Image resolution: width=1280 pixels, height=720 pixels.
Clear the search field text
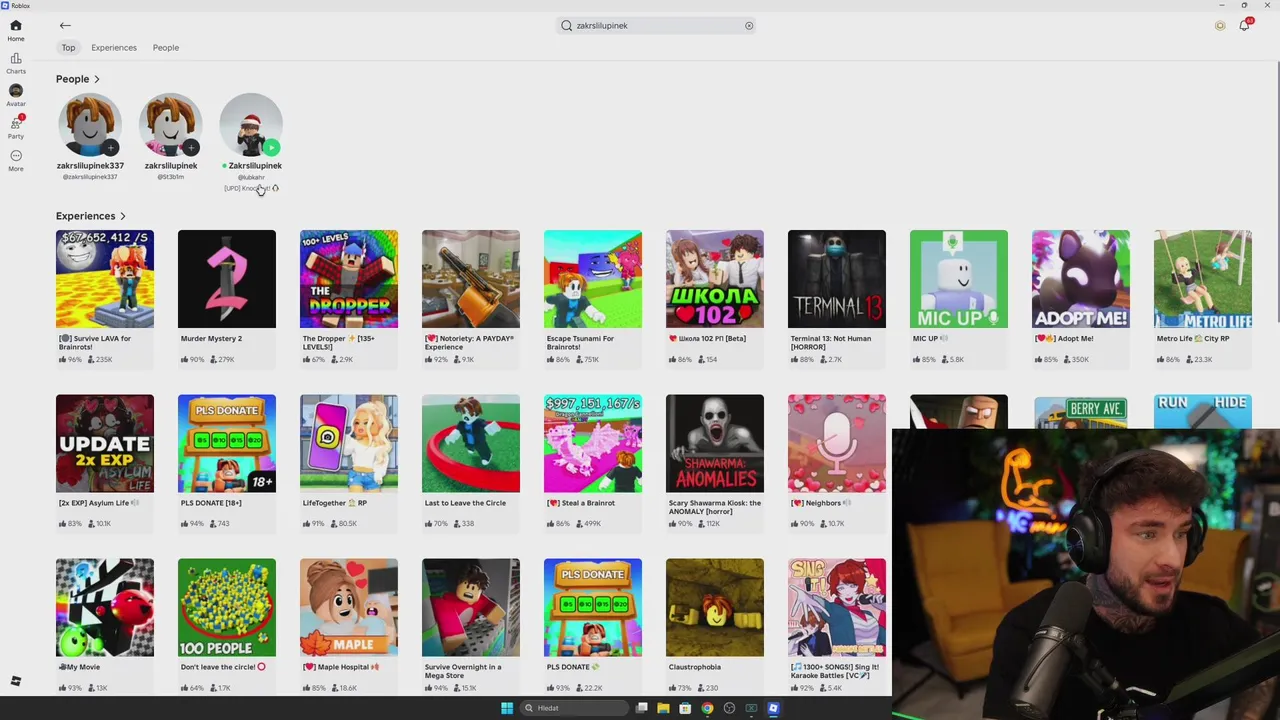point(749,26)
